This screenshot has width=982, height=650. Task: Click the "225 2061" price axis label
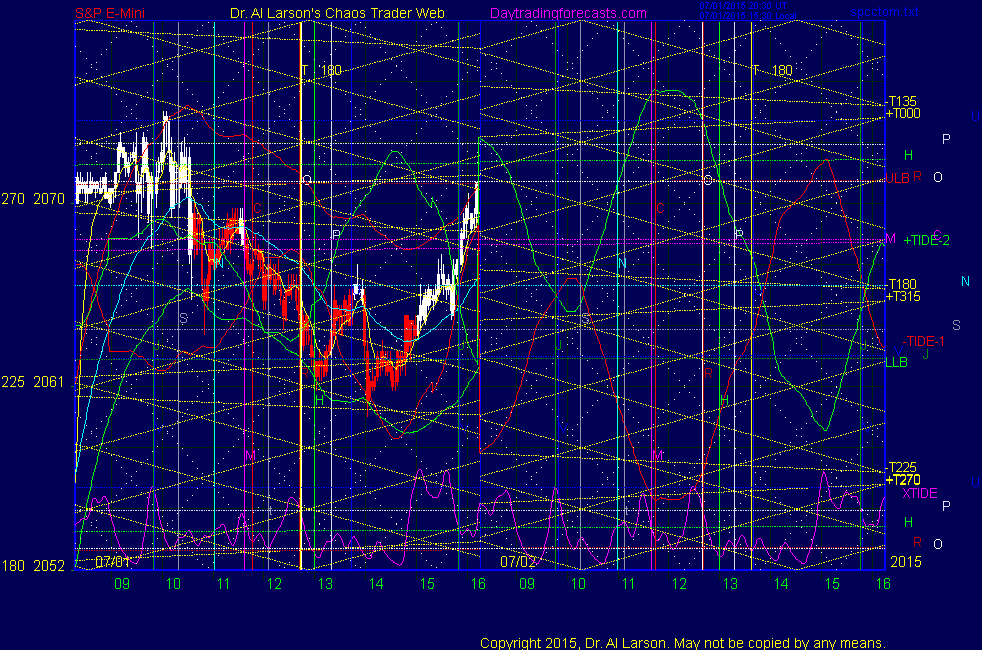pos(33,382)
